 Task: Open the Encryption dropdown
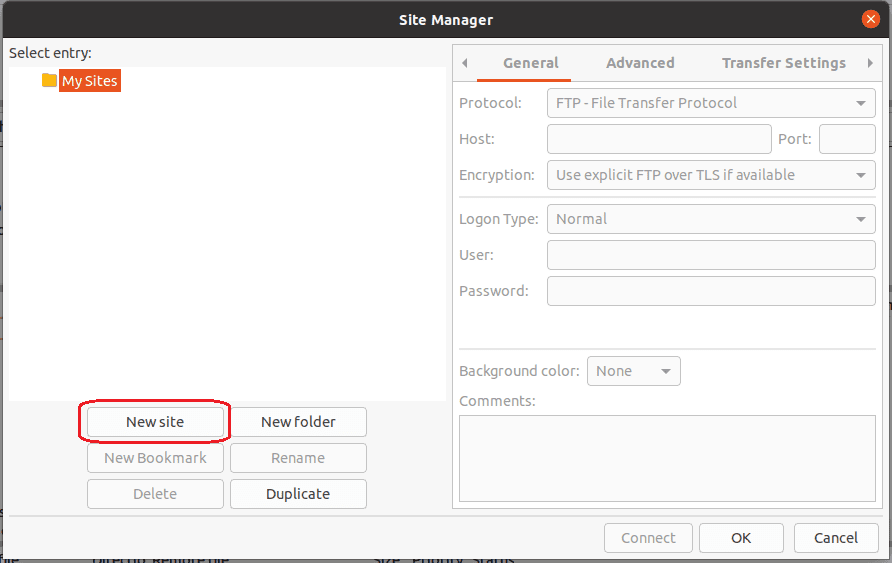tap(711, 175)
